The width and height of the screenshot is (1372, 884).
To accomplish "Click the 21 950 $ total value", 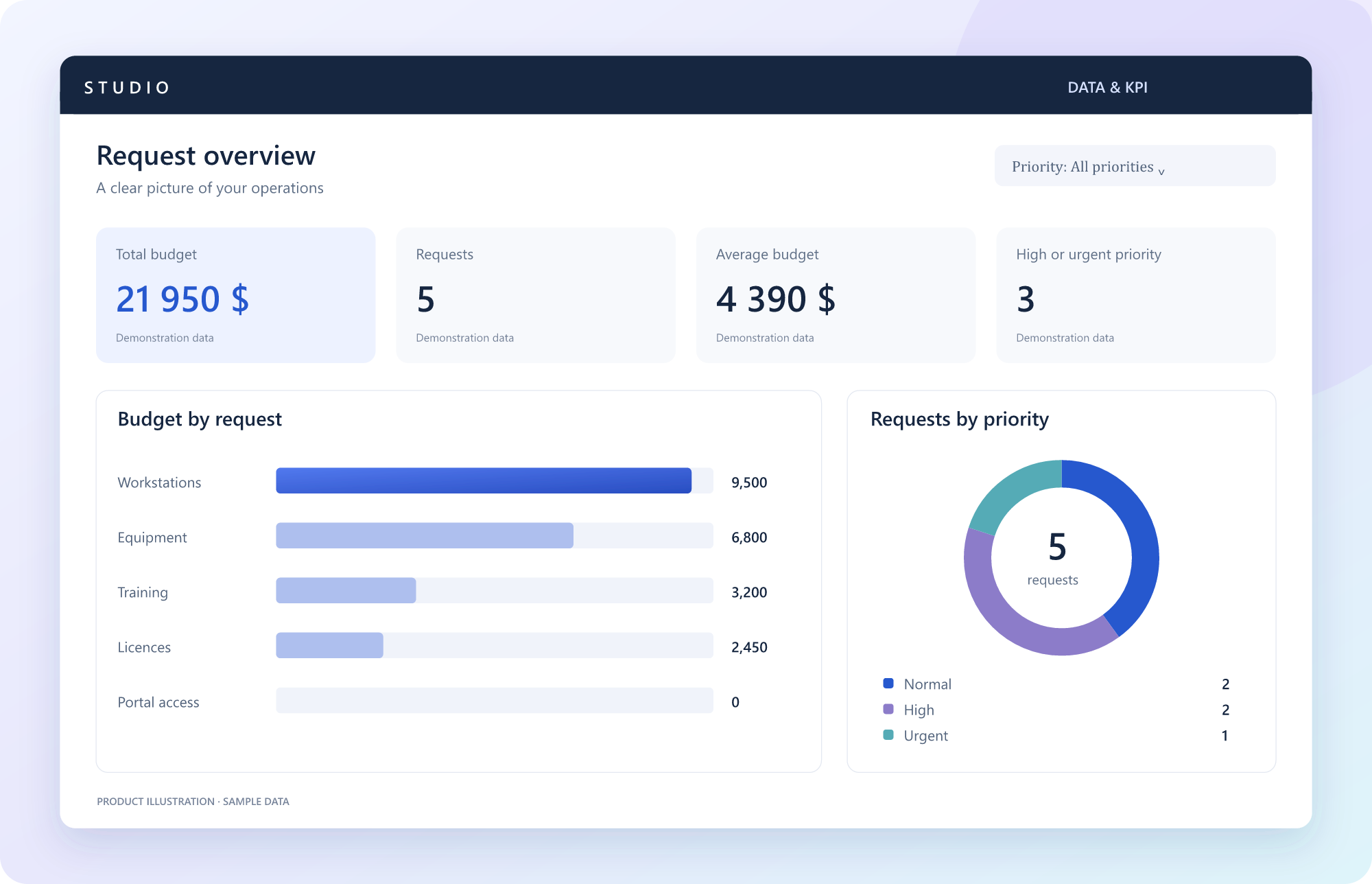I will point(182,299).
